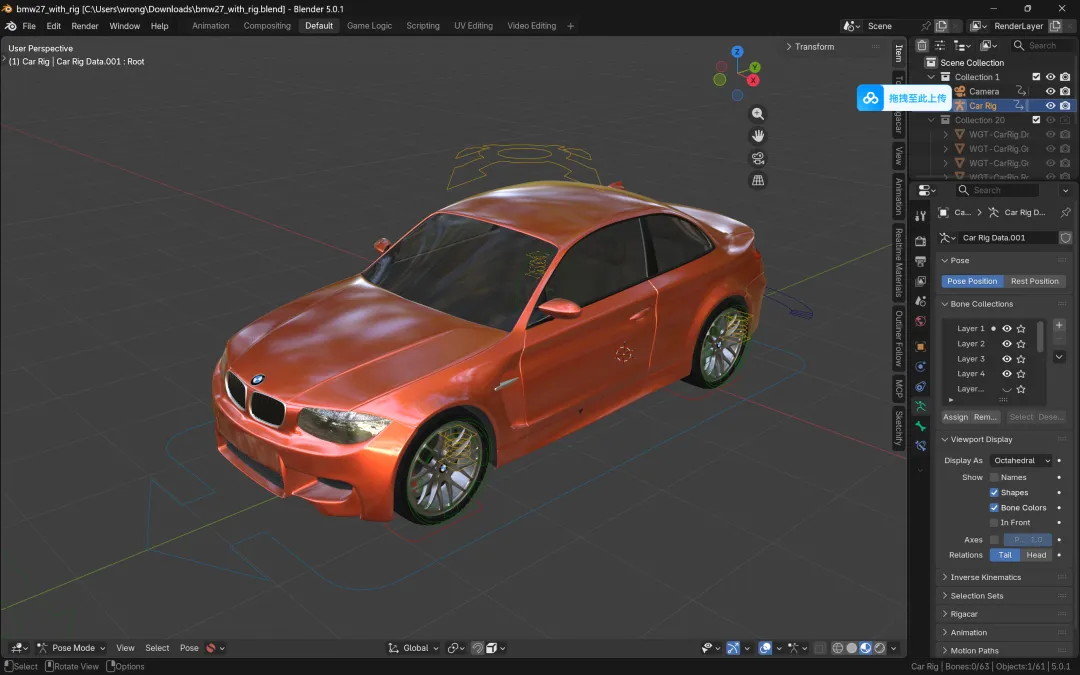This screenshot has height=675, width=1080.
Task: Click the Blender logo in the menu bar
Action: (x=10, y=26)
